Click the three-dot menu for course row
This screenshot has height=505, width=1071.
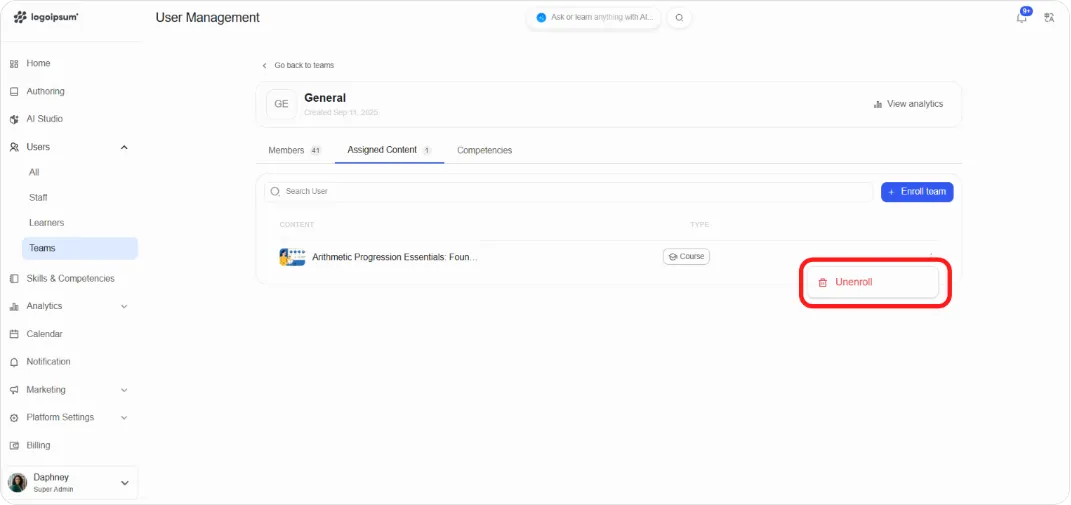[930, 255]
